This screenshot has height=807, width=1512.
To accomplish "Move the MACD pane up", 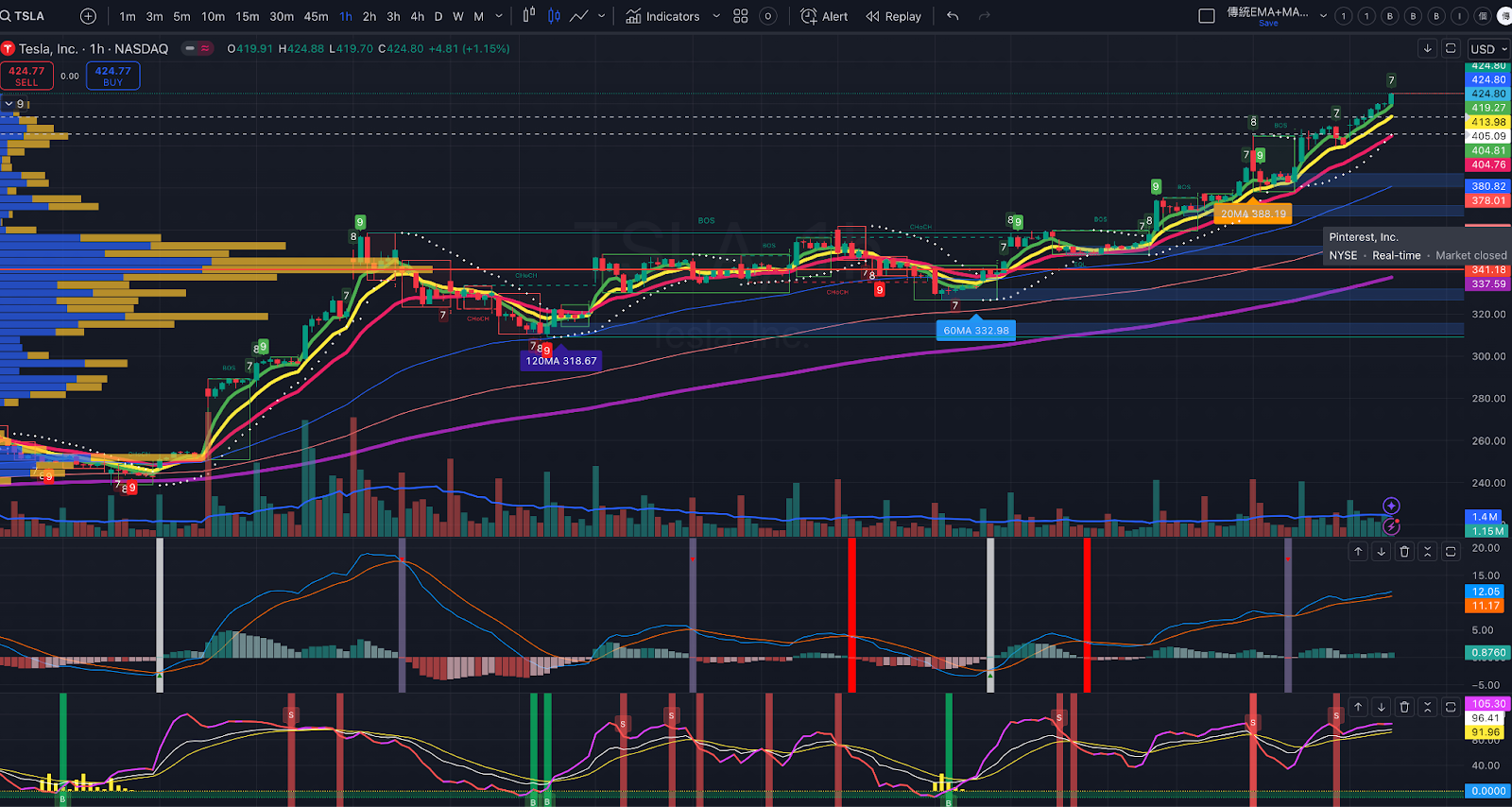I will [1358, 552].
